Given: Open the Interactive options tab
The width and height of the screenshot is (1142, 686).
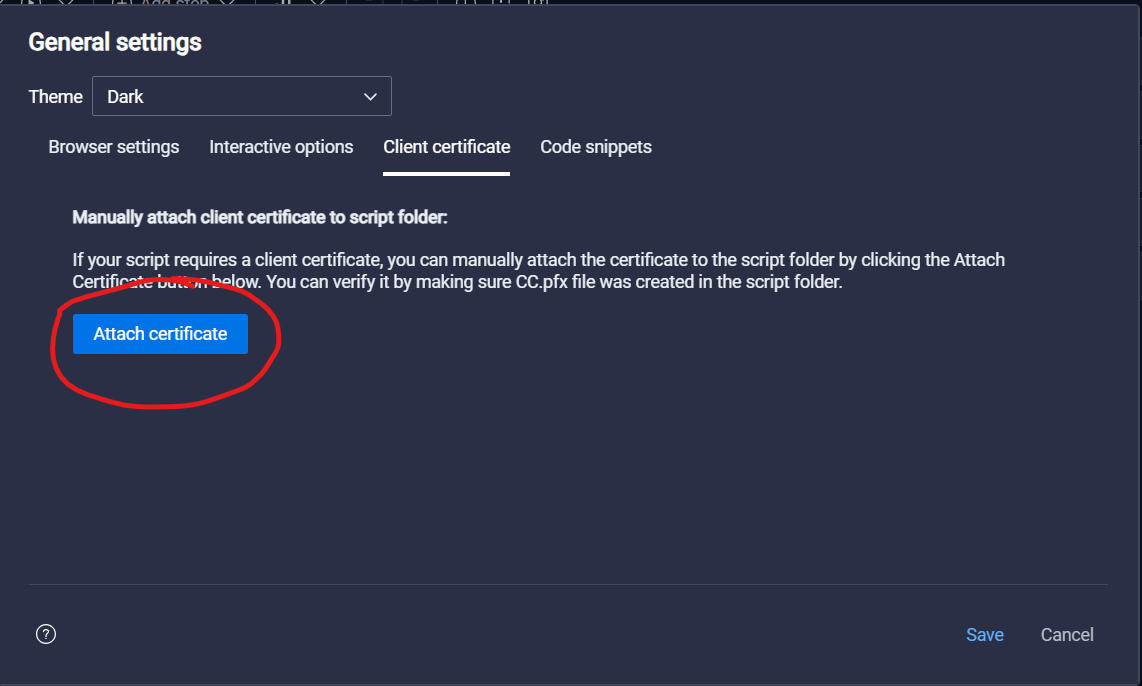Looking at the screenshot, I should pos(281,147).
